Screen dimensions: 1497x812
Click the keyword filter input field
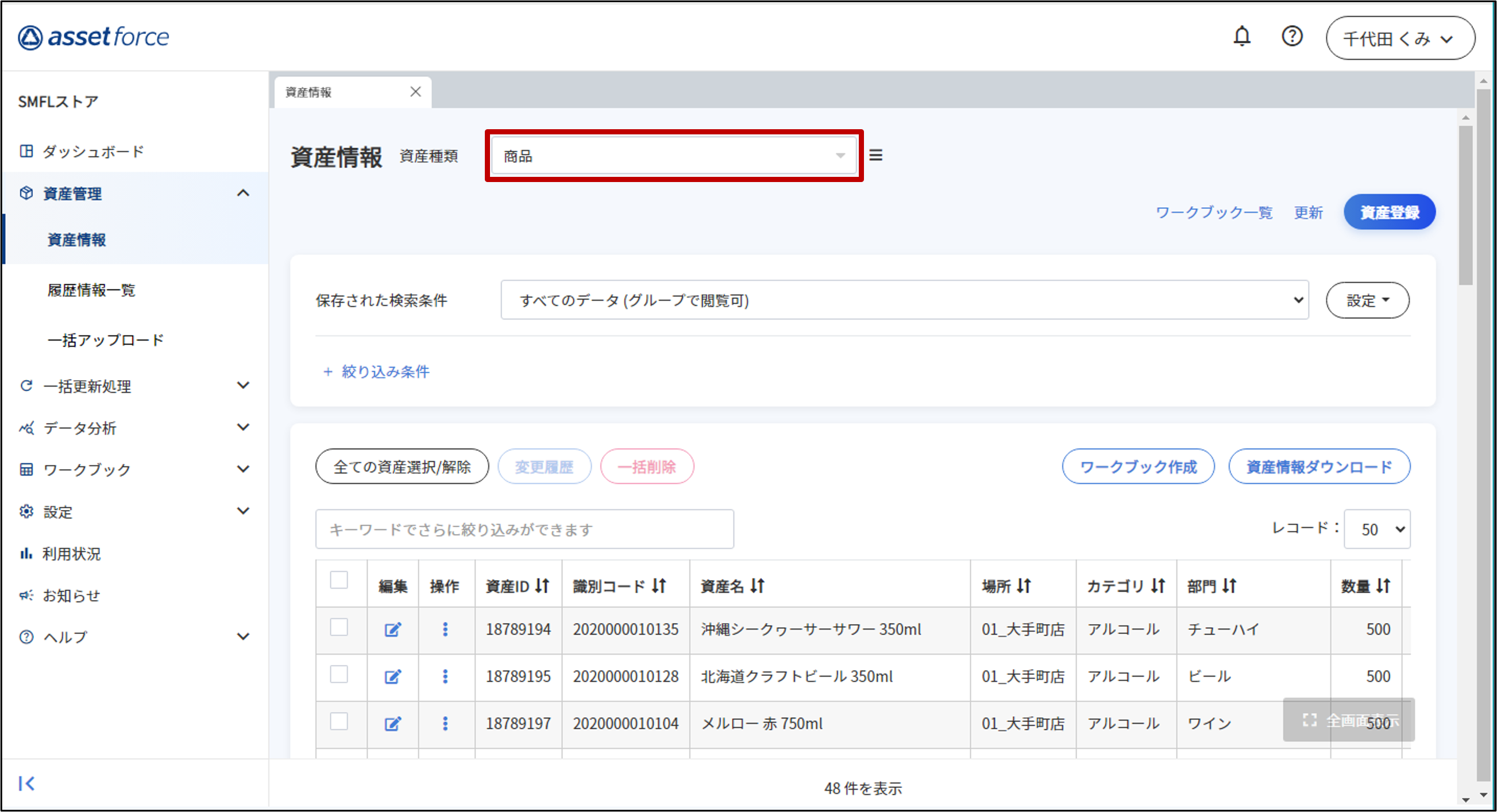tap(524, 529)
